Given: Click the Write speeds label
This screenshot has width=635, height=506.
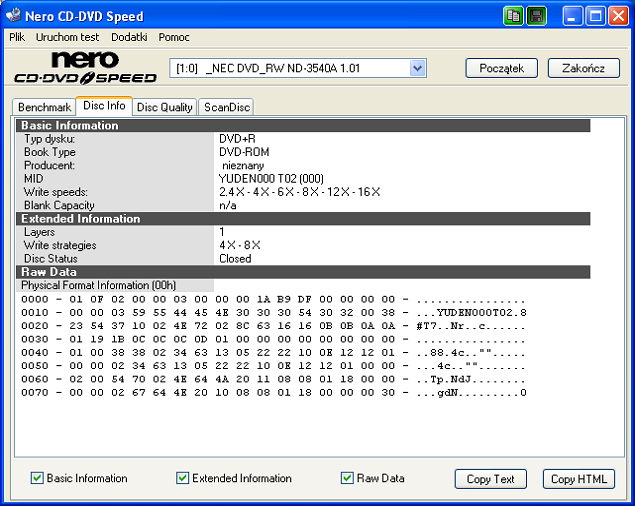Looking at the screenshot, I should click(x=55, y=192).
